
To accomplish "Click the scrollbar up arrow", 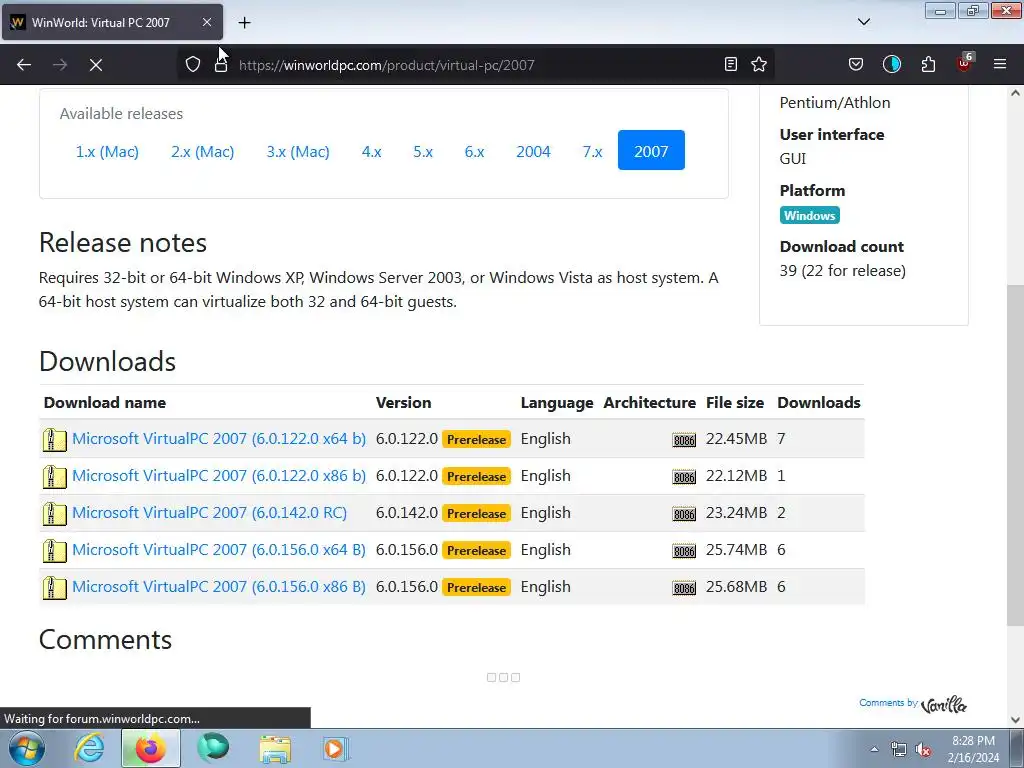I will pos(1015,93).
